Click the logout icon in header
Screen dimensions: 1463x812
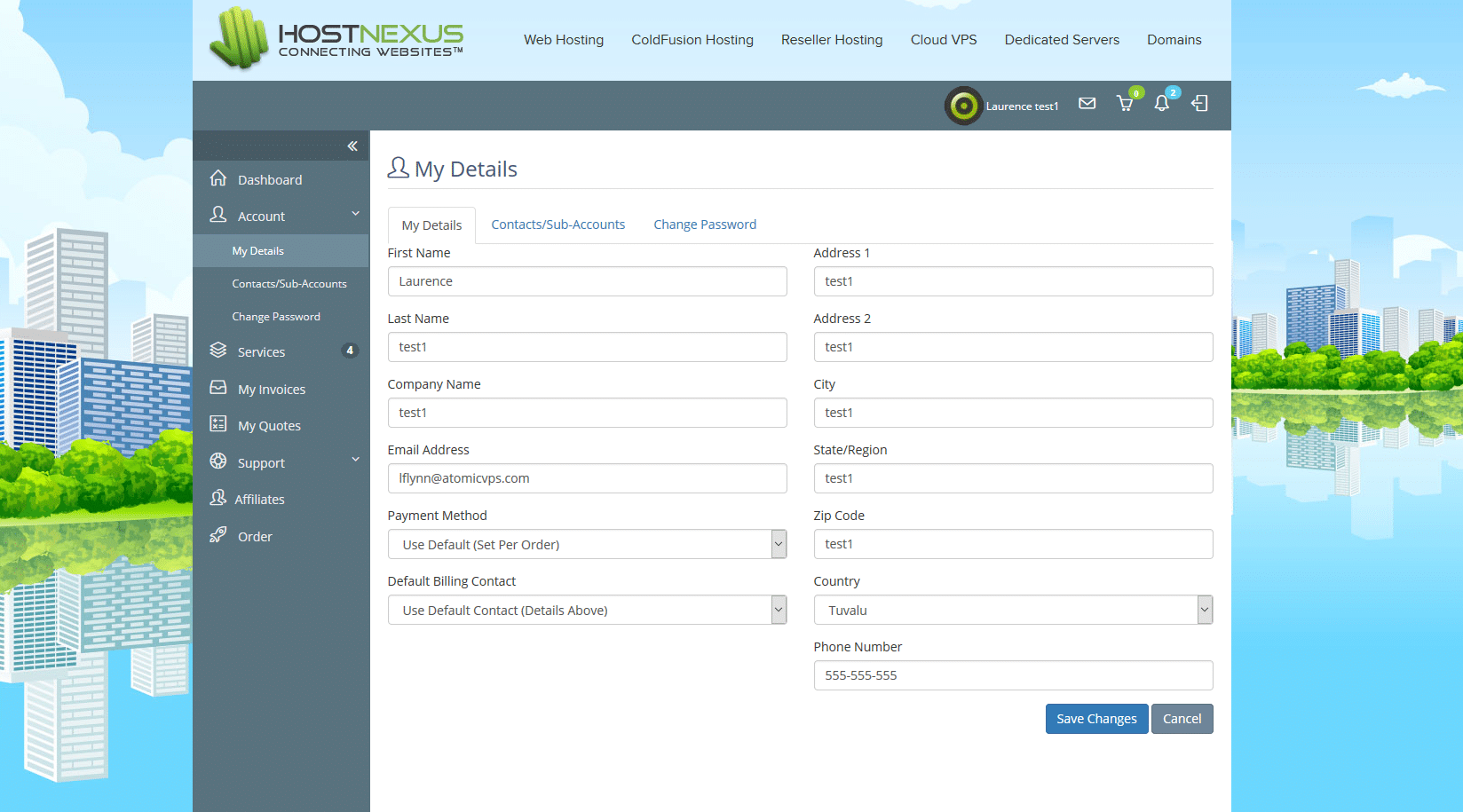pyautogui.click(x=1199, y=104)
